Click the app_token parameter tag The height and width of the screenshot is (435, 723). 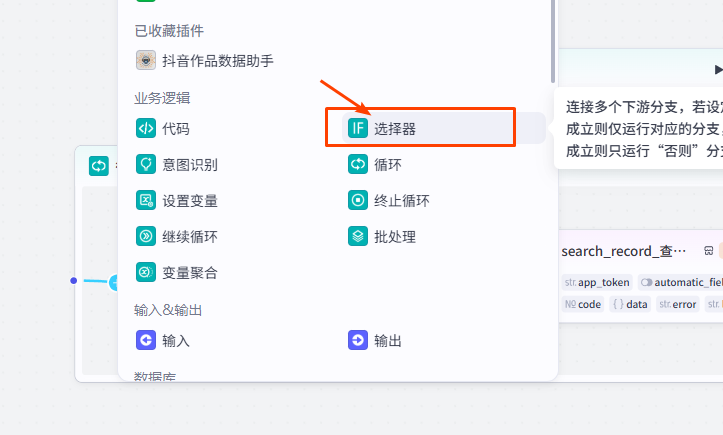tap(597, 282)
